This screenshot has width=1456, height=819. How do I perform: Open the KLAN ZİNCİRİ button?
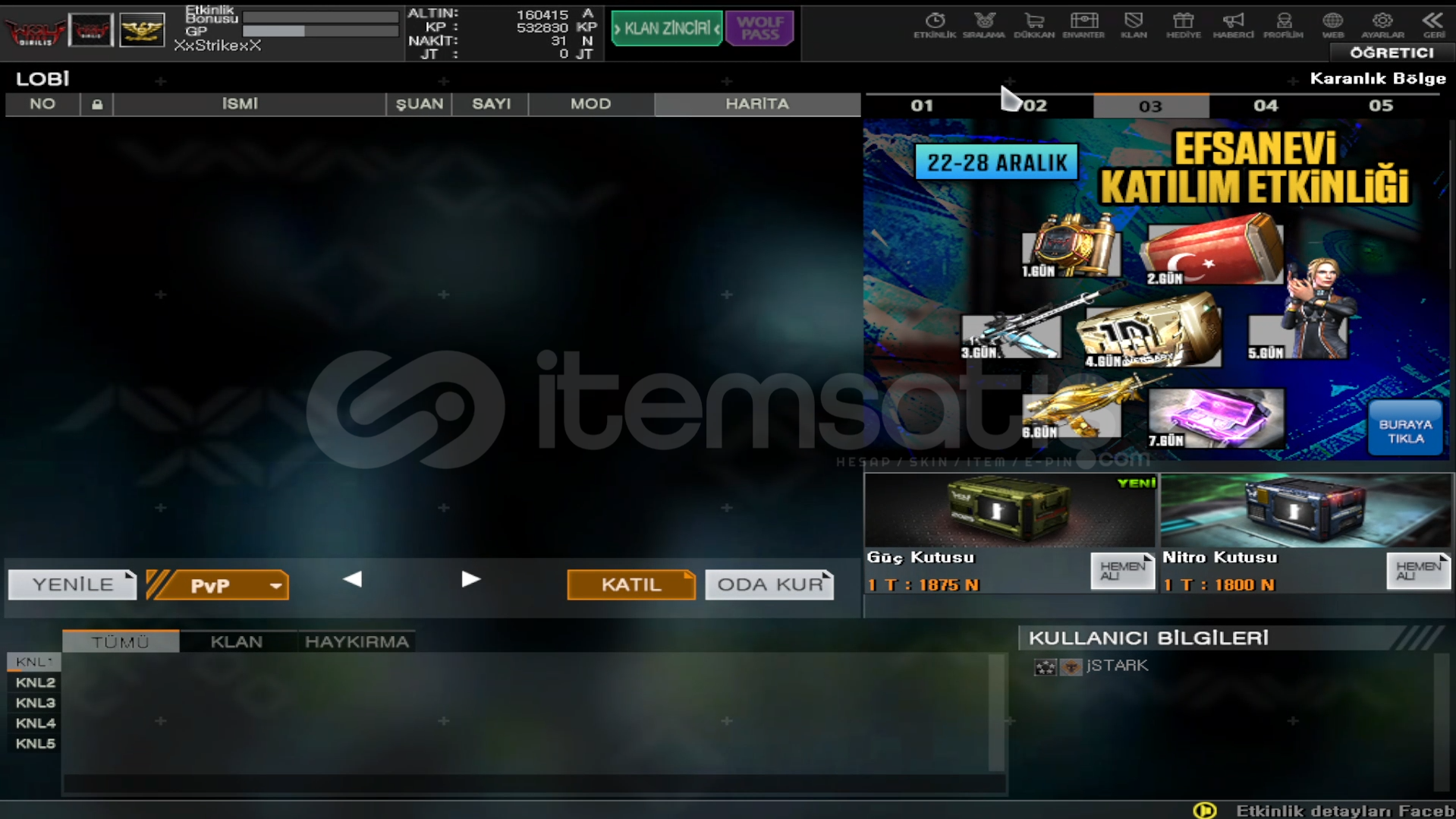666,29
